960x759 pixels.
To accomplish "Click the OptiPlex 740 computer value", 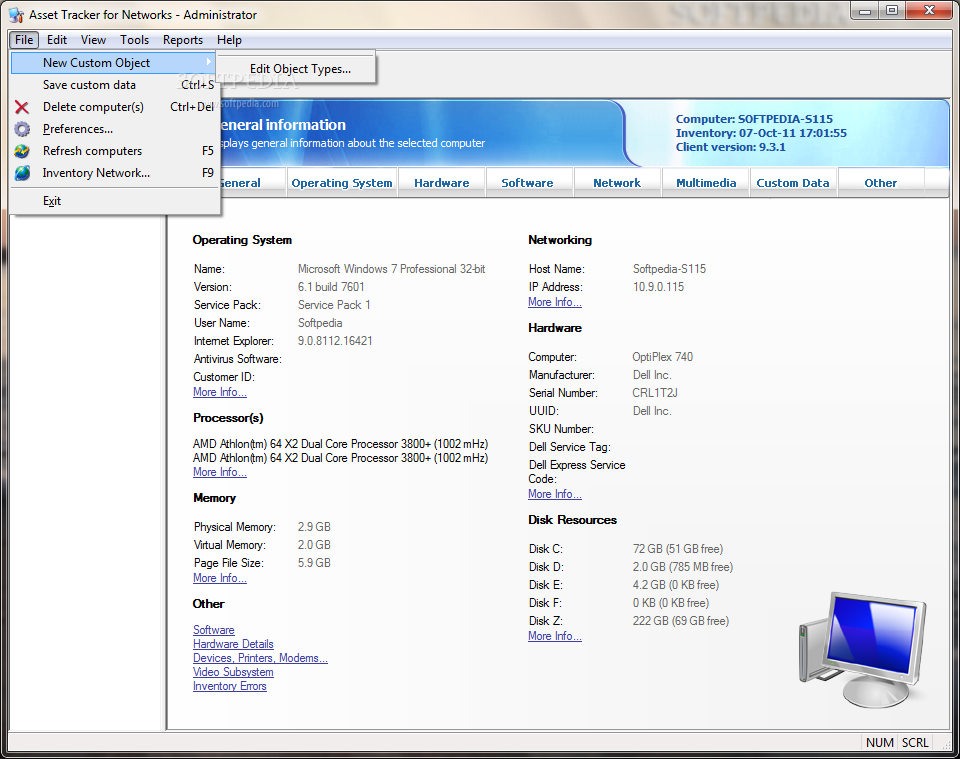I will pos(662,357).
